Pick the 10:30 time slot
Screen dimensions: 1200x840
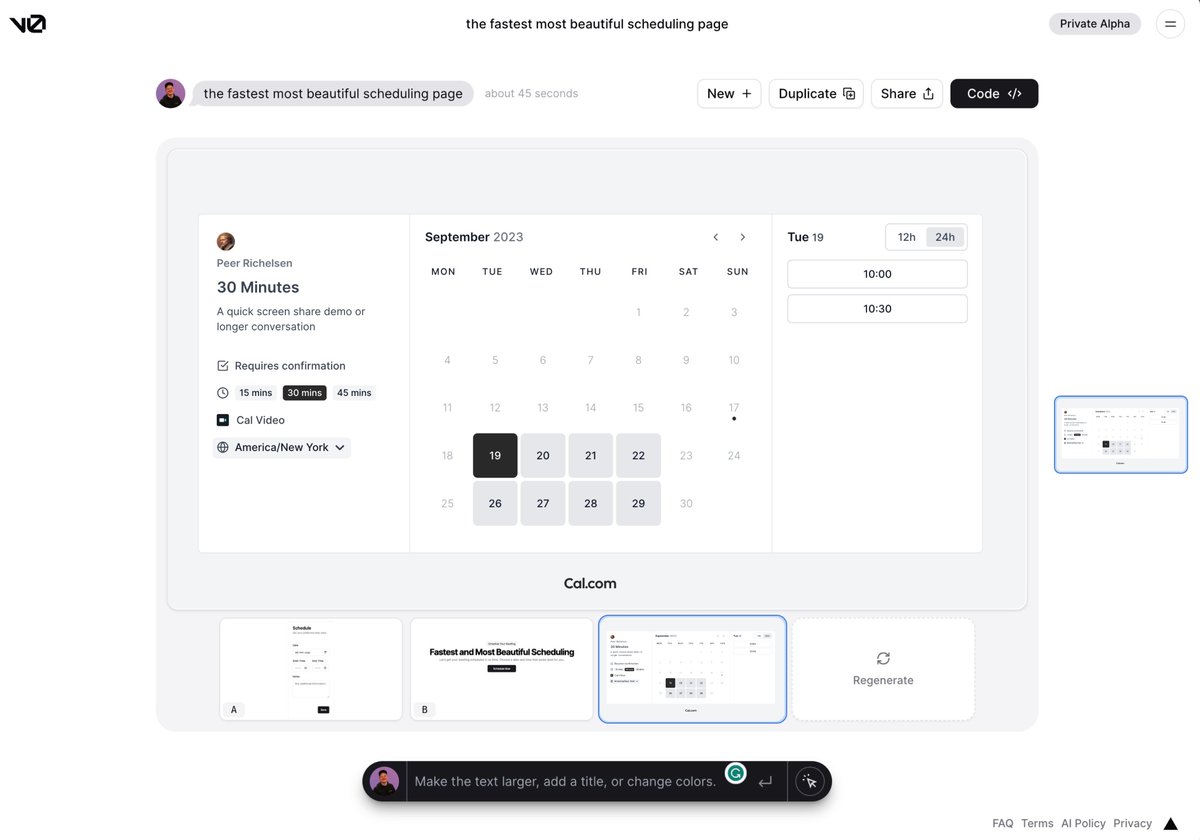point(877,309)
